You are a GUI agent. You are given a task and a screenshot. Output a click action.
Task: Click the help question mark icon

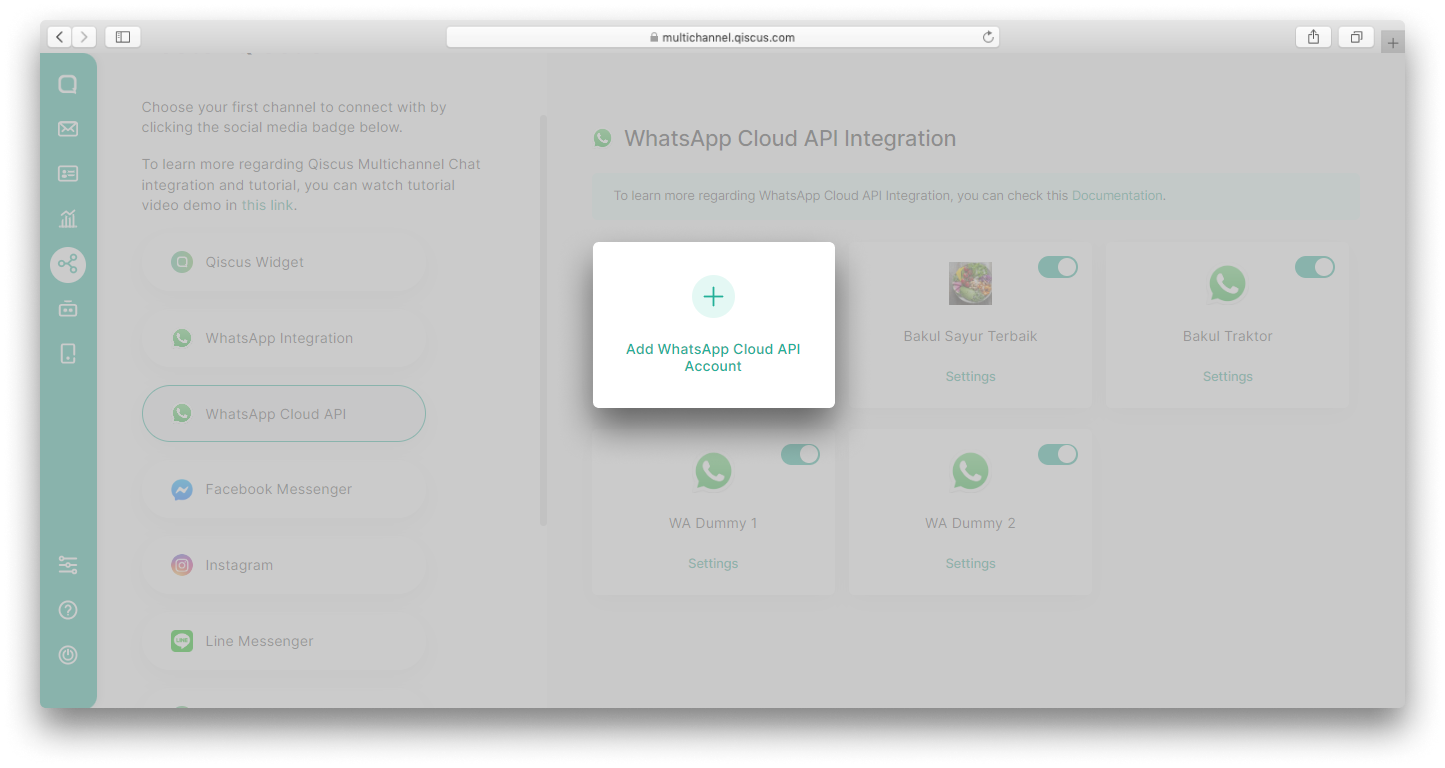[x=68, y=610]
